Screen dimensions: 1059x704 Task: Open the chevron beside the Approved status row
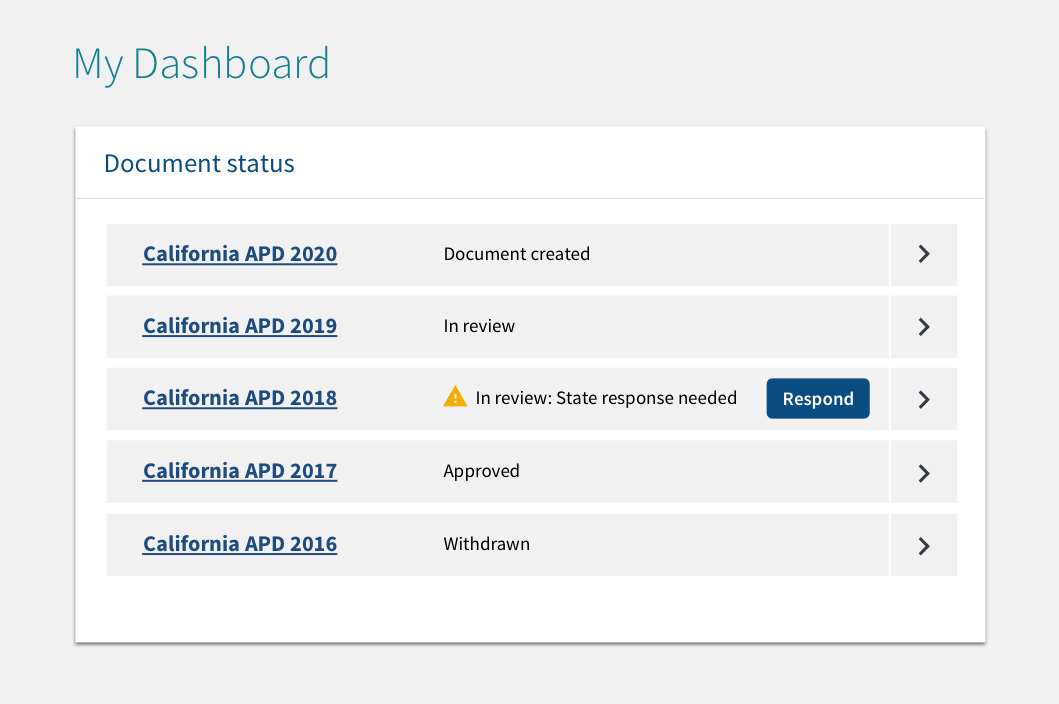click(923, 471)
